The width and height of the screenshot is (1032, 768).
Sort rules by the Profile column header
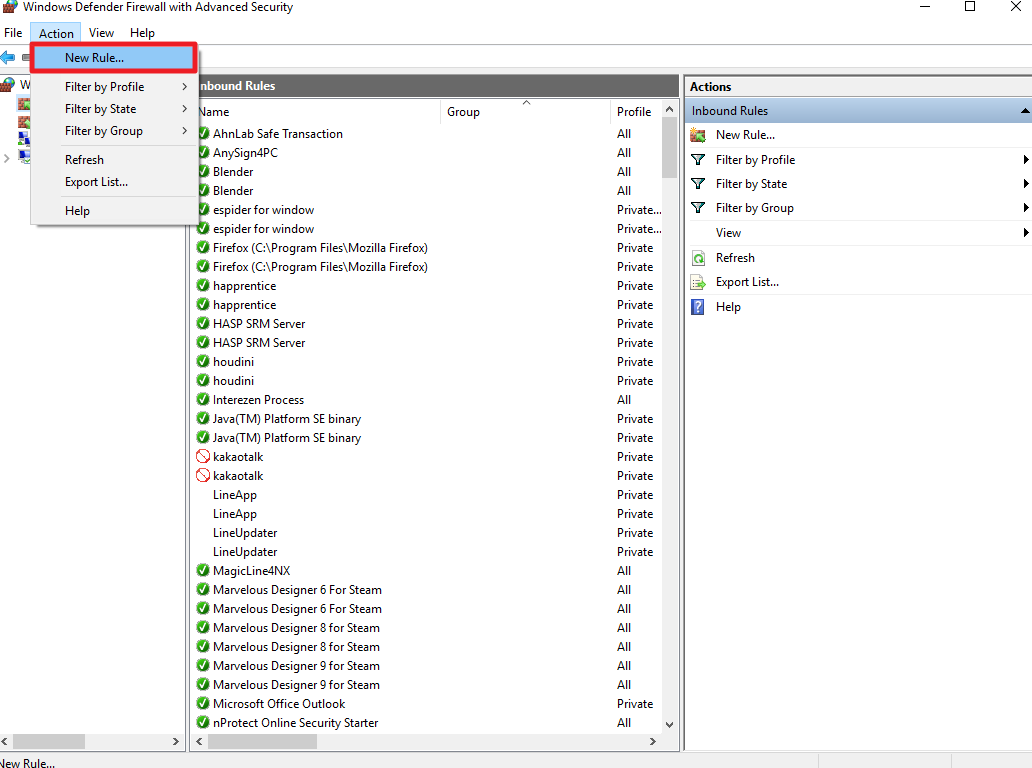coord(636,112)
